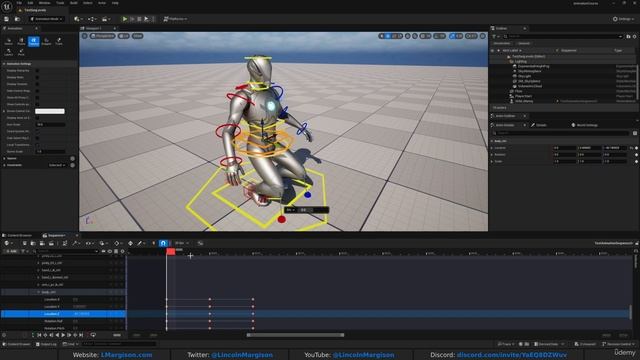The height and width of the screenshot is (360, 640).
Task: Open the Build menu
Action: tap(74, 3)
